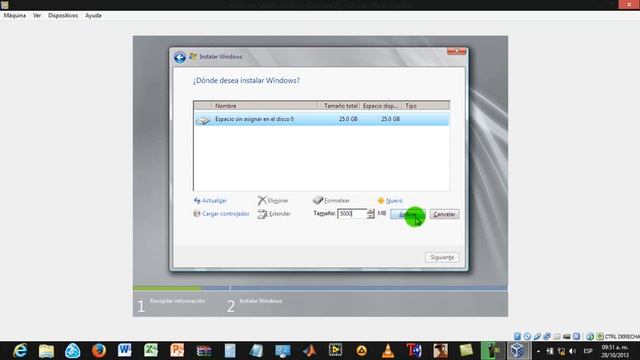This screenshot has height=360, width=640.
Task: Click the Eliminar partition option
Action: click(x=273, y=200)
